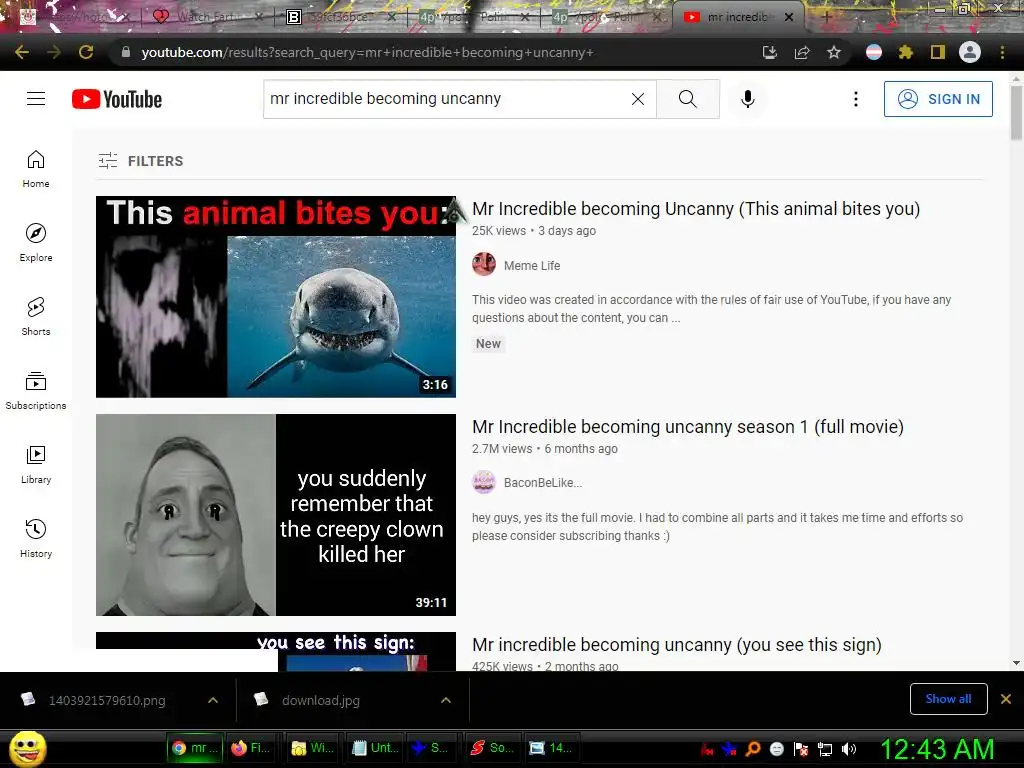Play the shark thumbnail video

(276, 296)
